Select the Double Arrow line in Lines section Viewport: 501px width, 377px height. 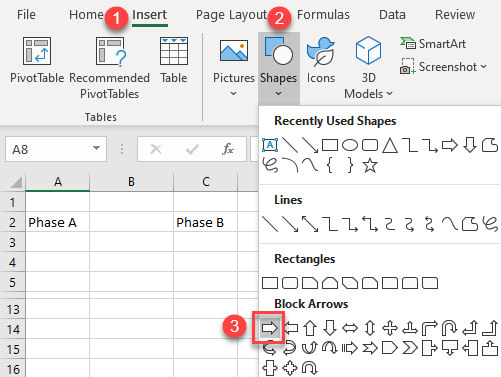(x=310, y=224)
